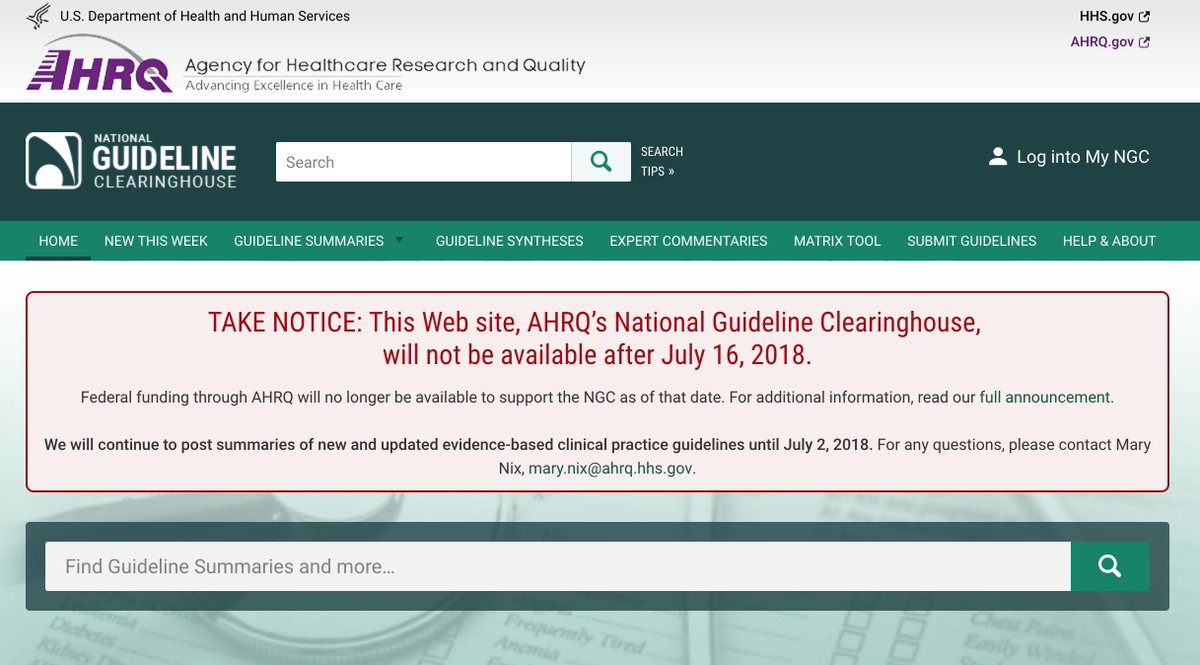Screen dimensions: 1200x665
Task: Expand the Guideline Summaries dropdown arrow
Action: point(400,240)
